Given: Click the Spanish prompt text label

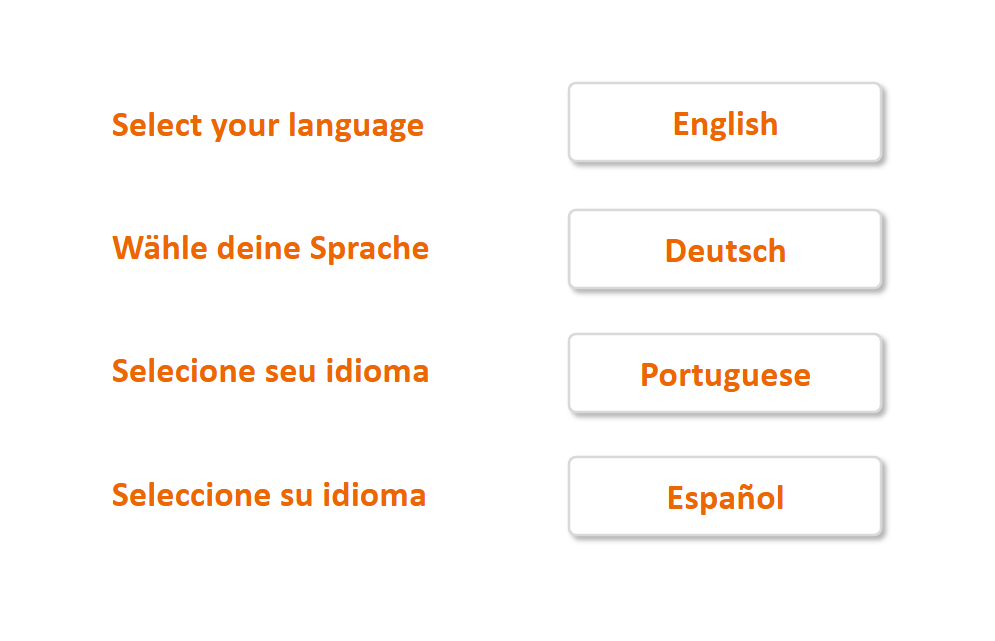Looking at the screenshot, I should (x=269, y=494).
